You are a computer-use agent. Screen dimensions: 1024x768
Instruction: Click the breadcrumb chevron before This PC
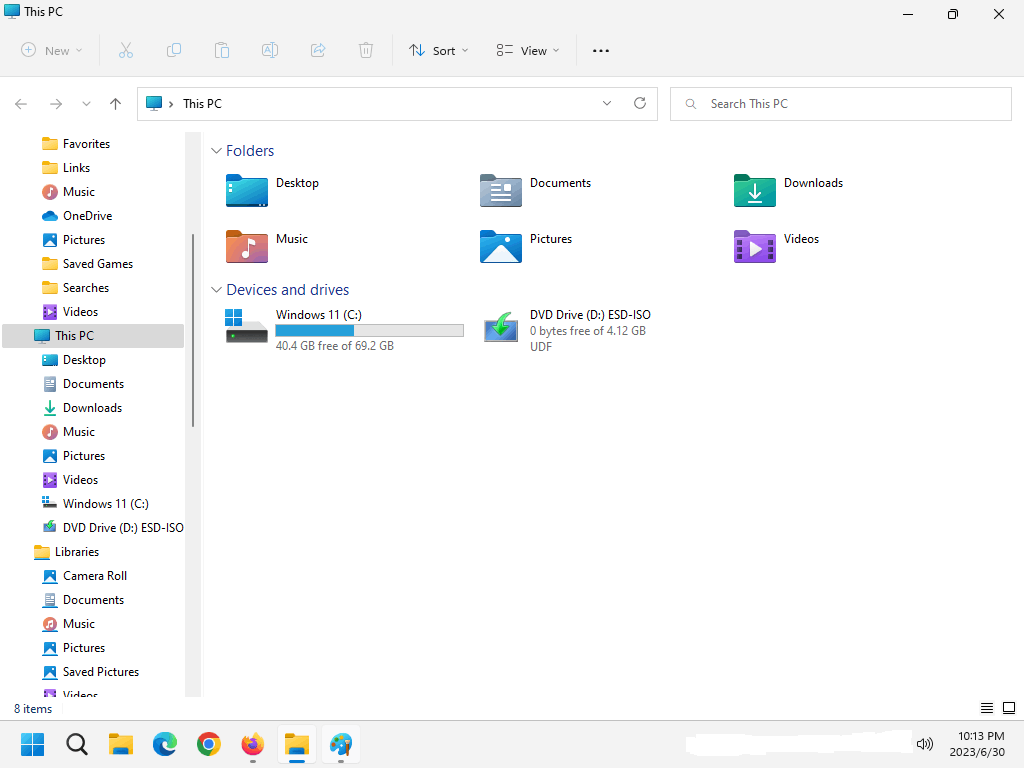click(171, 104)
